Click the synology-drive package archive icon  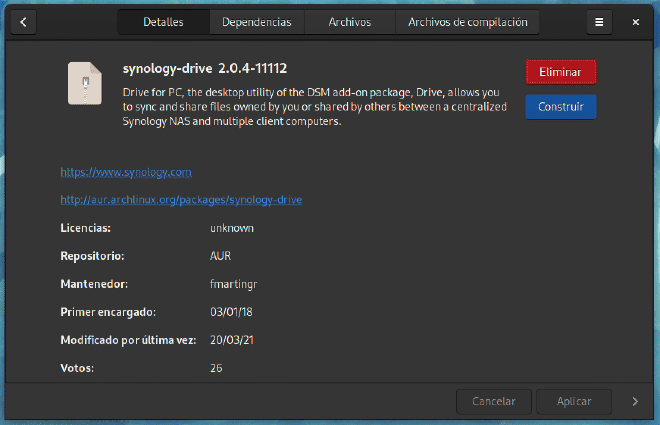85,83
